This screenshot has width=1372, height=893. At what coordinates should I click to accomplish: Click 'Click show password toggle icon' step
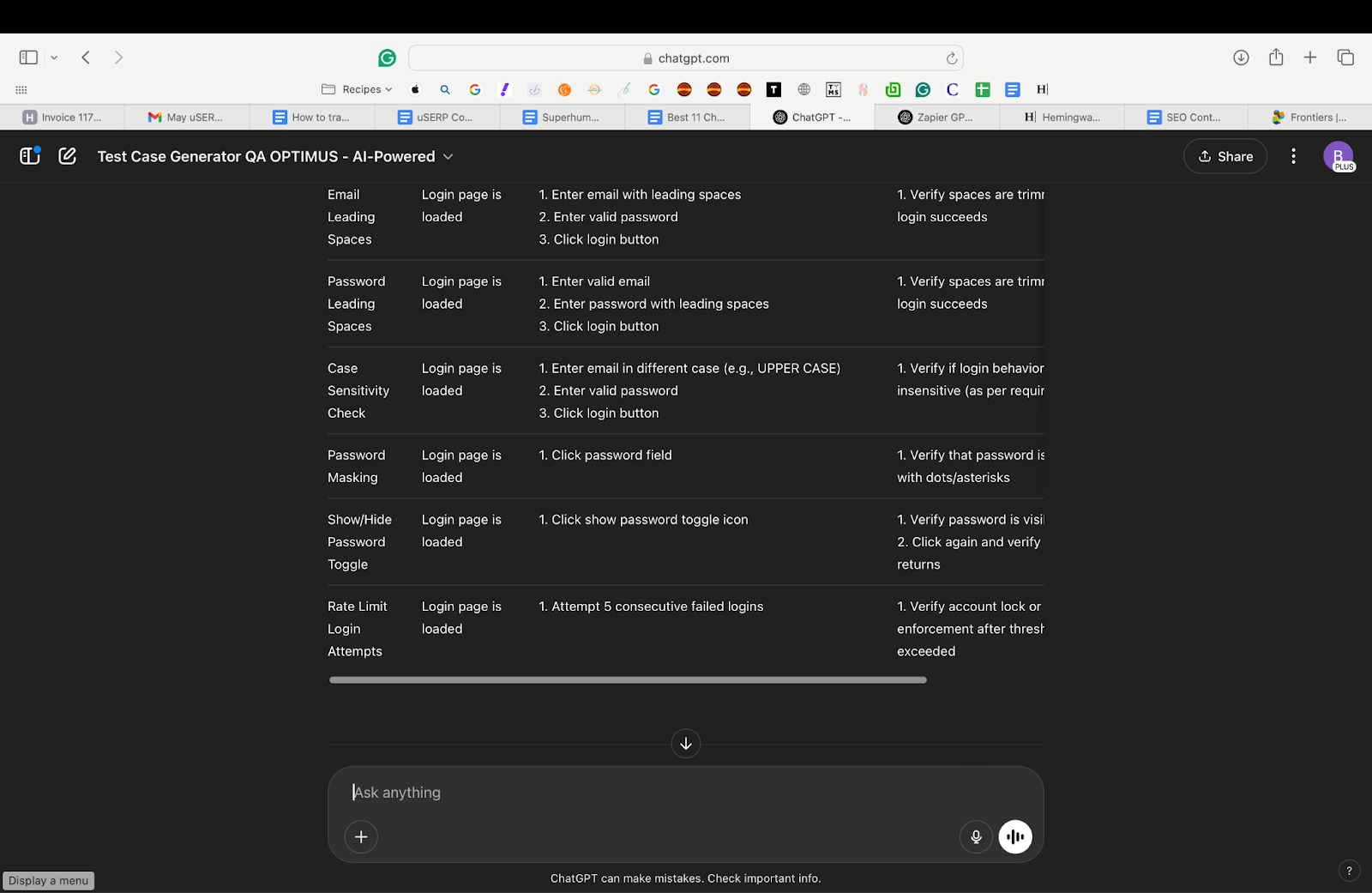[643, 520]
